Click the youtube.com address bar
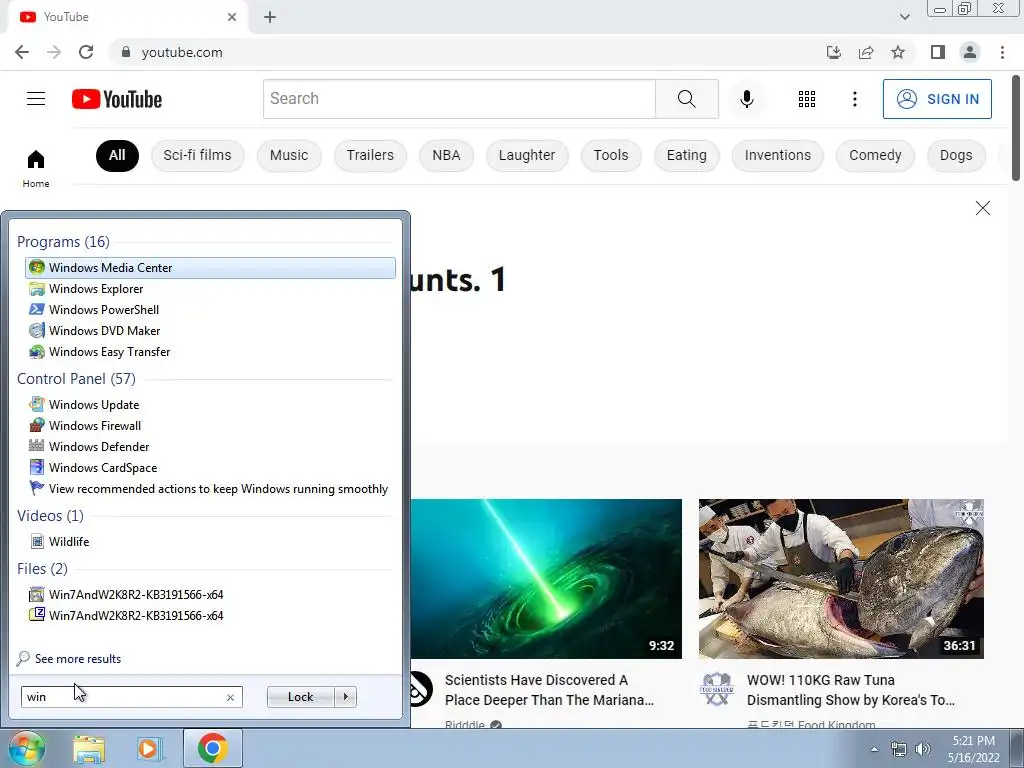 coord(464,52)
